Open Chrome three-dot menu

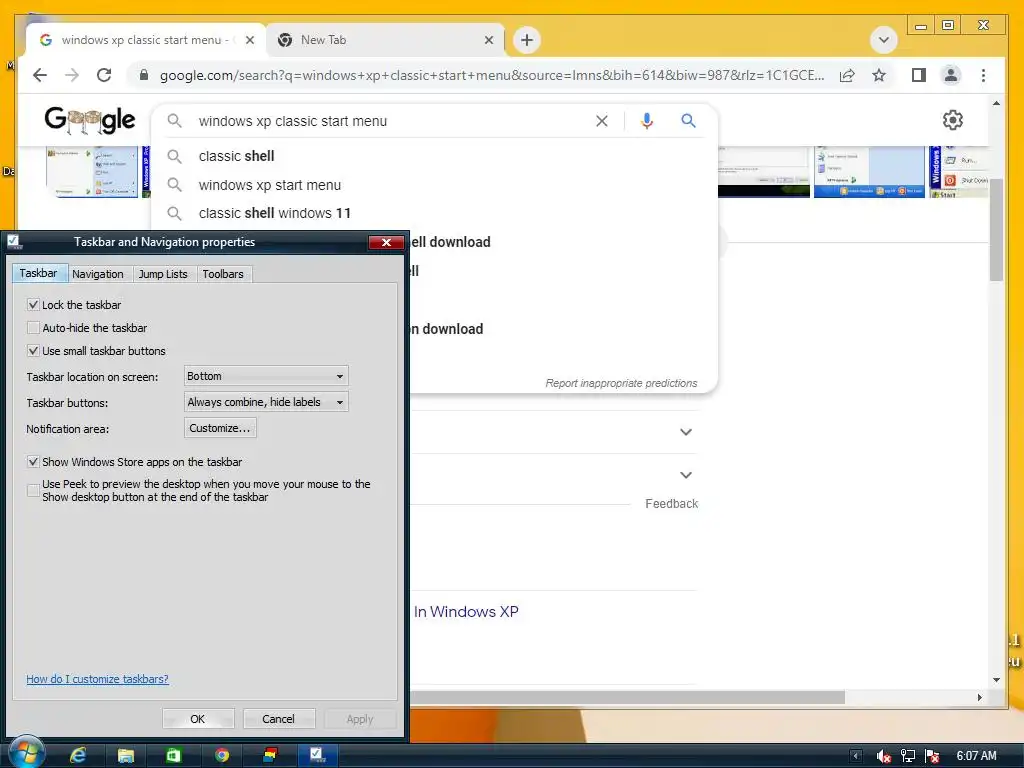point(984,75)
